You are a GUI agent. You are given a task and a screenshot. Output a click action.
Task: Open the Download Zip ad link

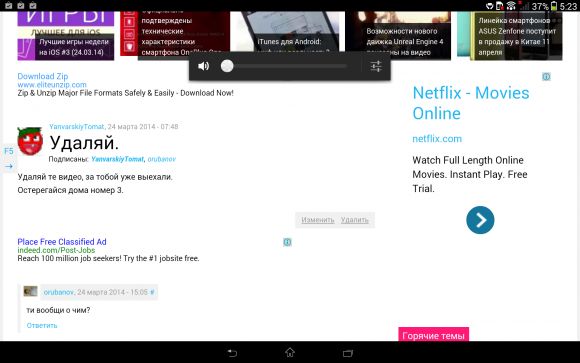tap(43, 76)
